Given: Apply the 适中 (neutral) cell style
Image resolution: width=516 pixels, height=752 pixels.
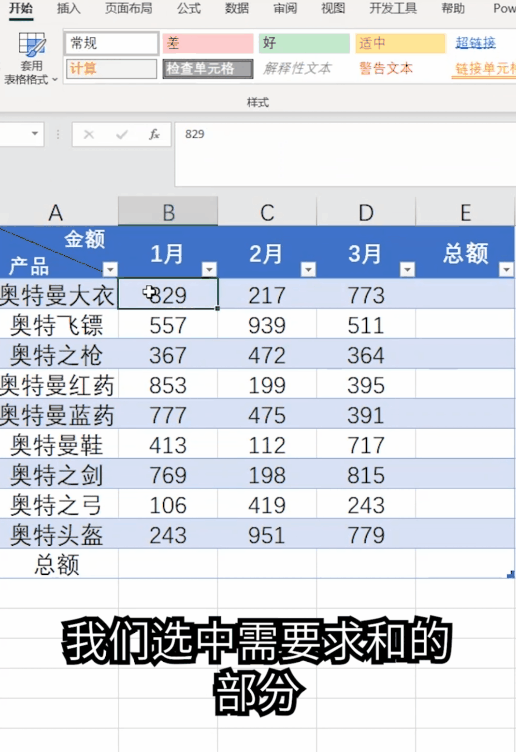Looking at the screenshot, I should point(400,43).
